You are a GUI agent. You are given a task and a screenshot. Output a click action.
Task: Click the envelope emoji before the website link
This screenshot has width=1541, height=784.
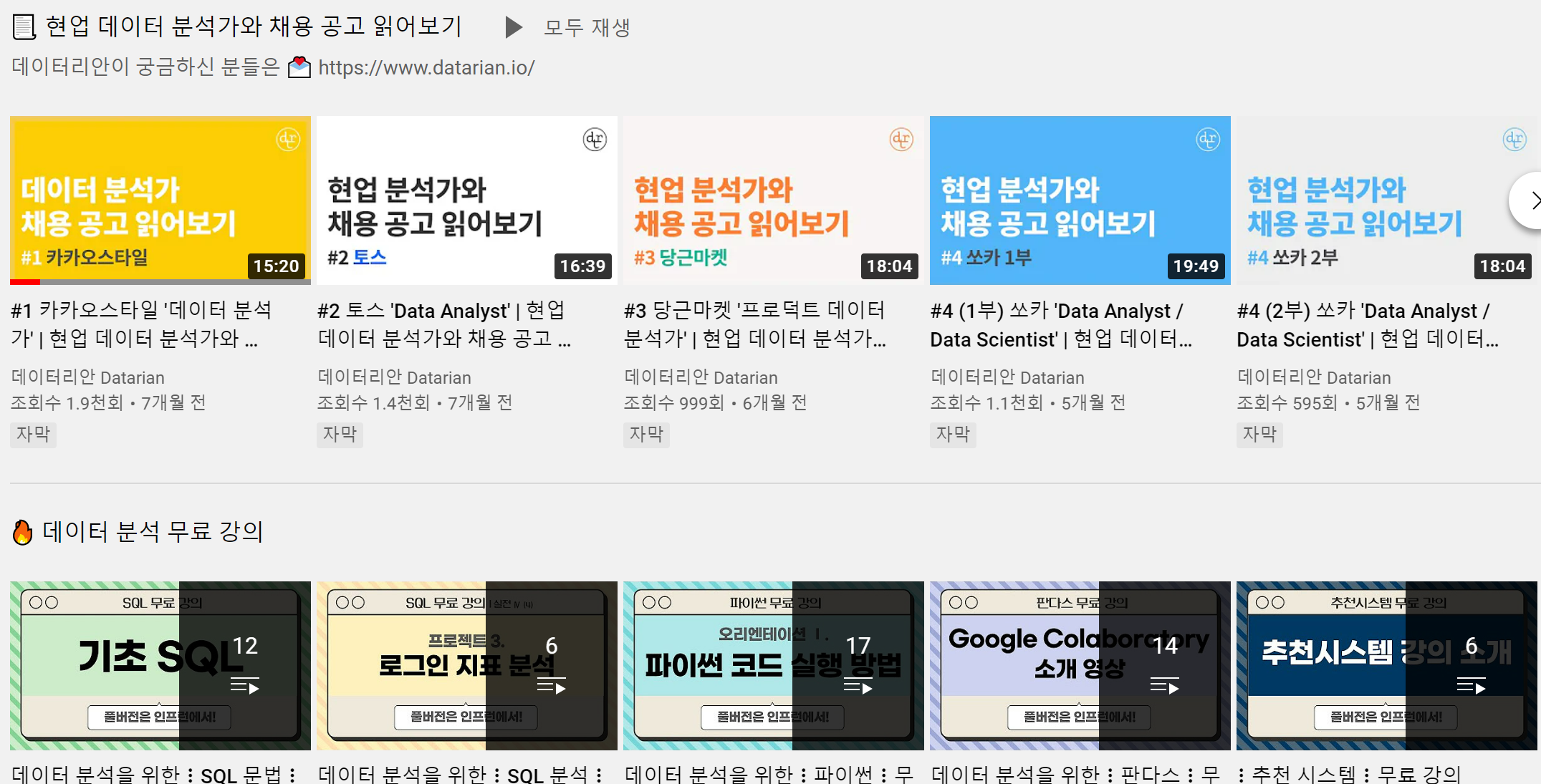pos(298,67)
